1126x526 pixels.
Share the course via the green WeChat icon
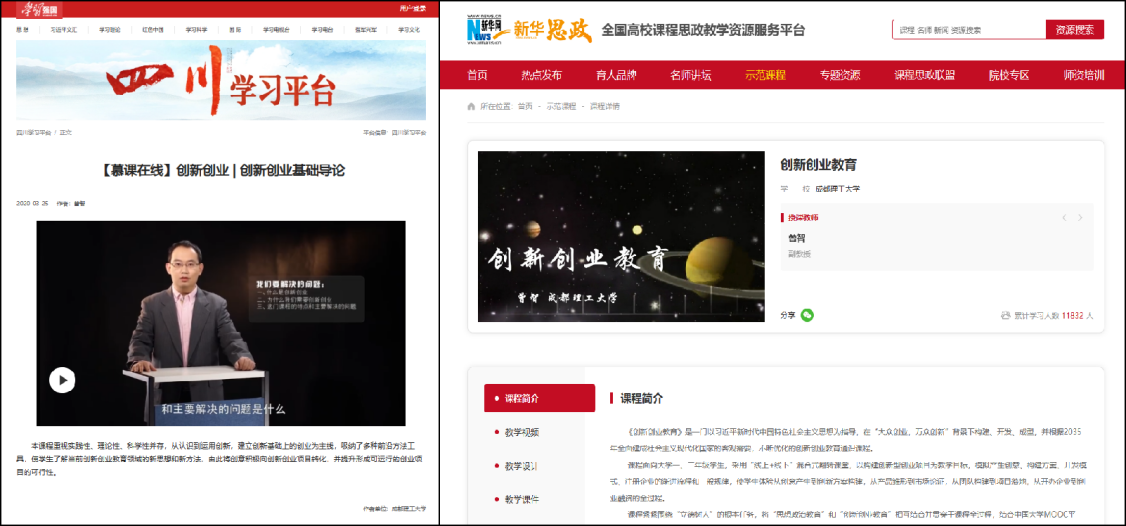click(807, 315)
